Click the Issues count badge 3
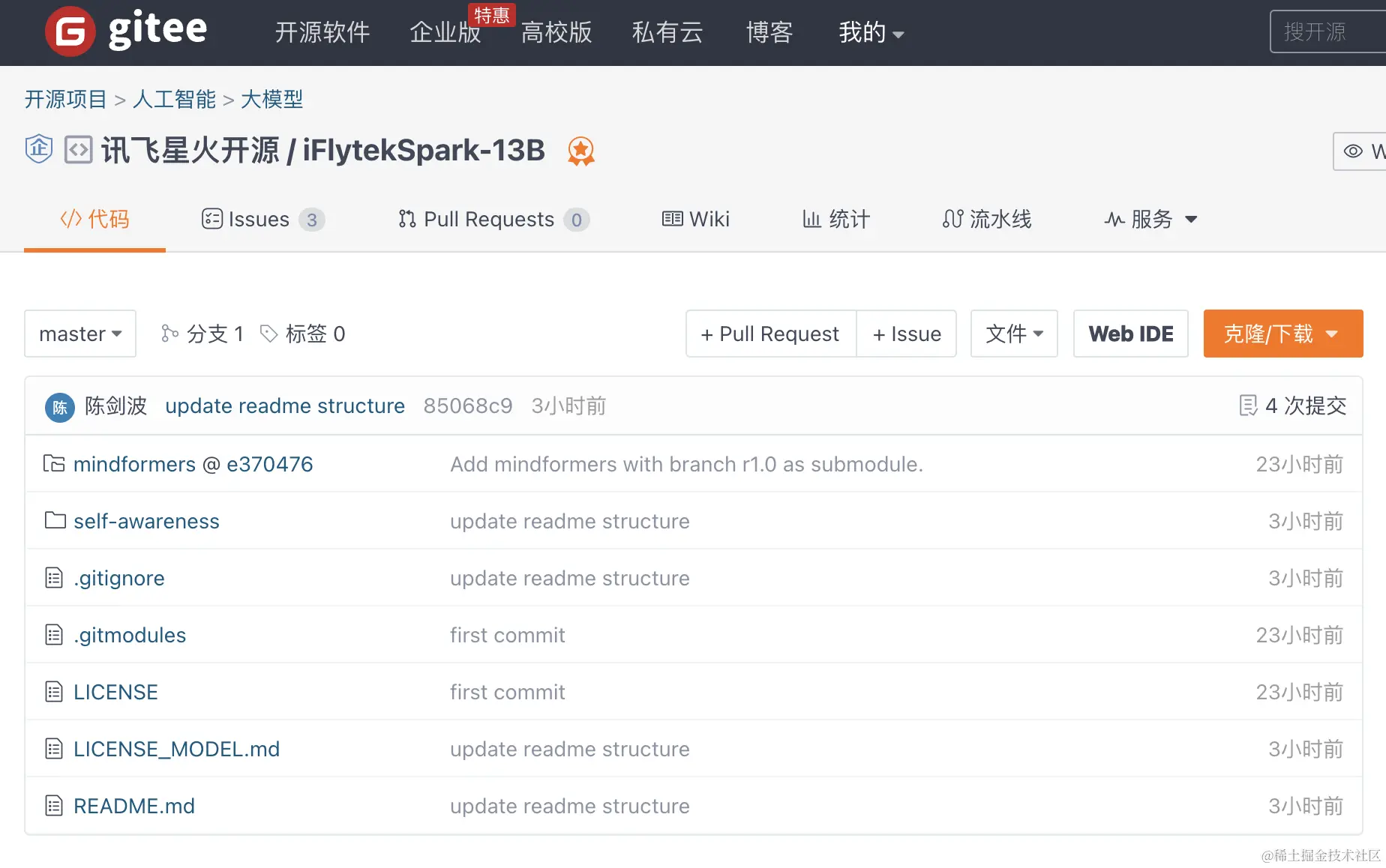The image size is (1386, 868). [x=312, y=220]
